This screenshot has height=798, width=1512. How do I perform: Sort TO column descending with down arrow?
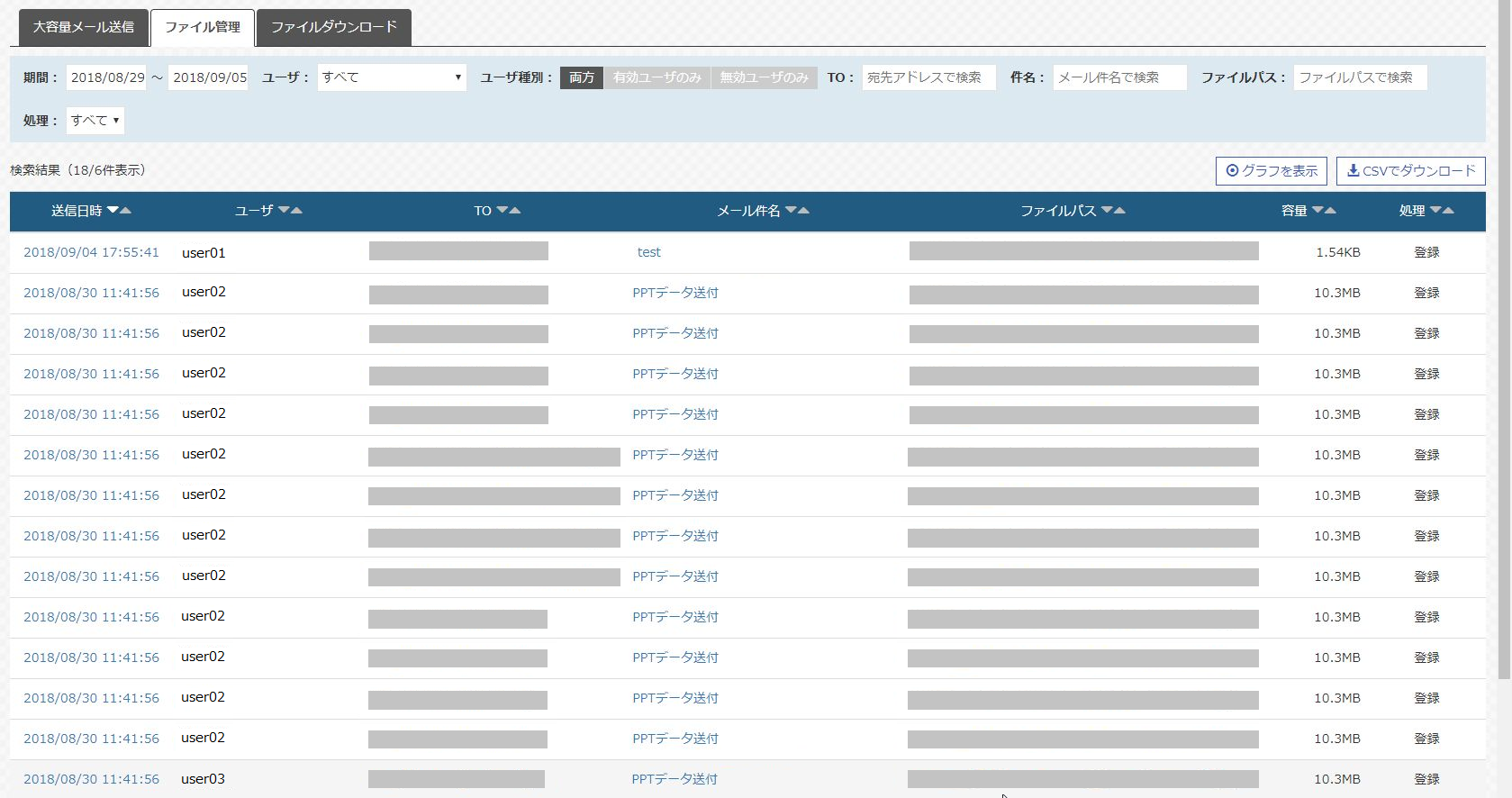(x=502, y=210)
